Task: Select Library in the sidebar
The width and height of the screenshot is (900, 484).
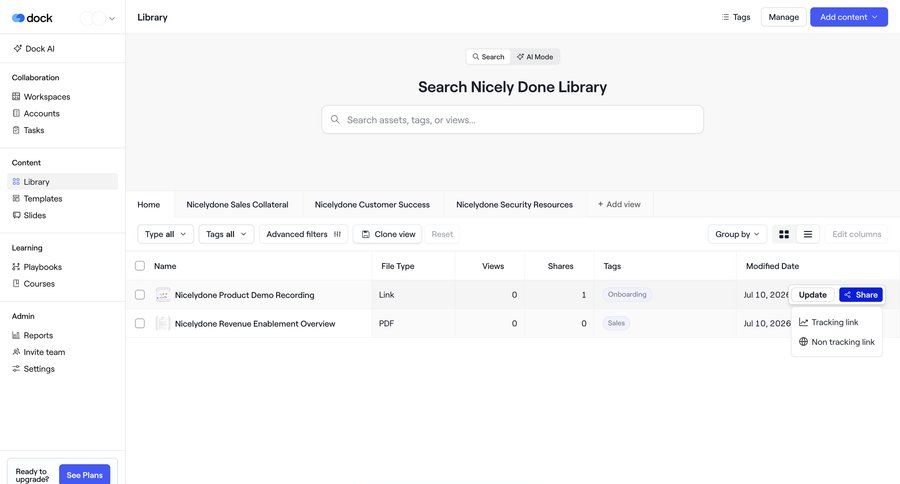Action: (63, 181)
